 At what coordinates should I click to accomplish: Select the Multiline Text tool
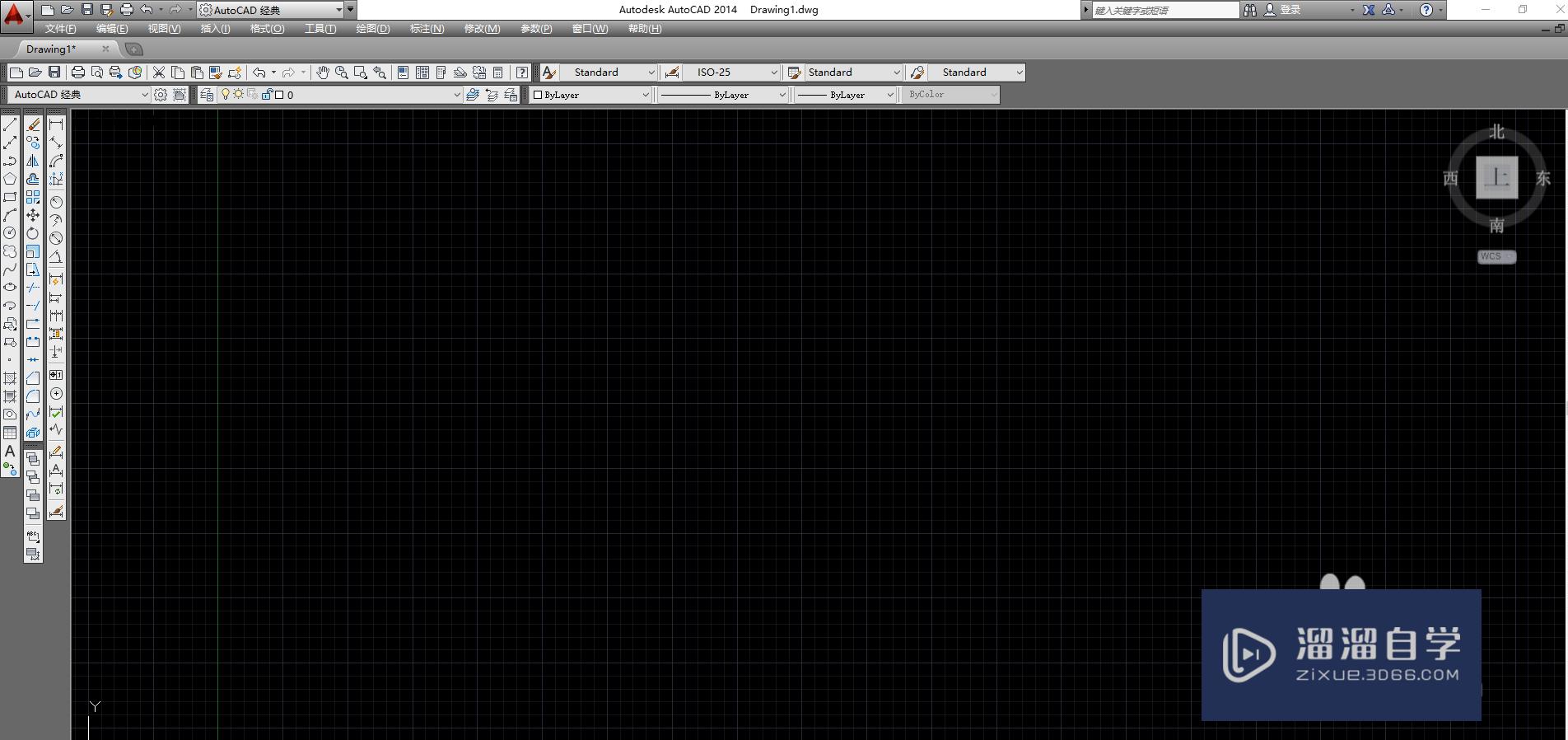(10, 451)
